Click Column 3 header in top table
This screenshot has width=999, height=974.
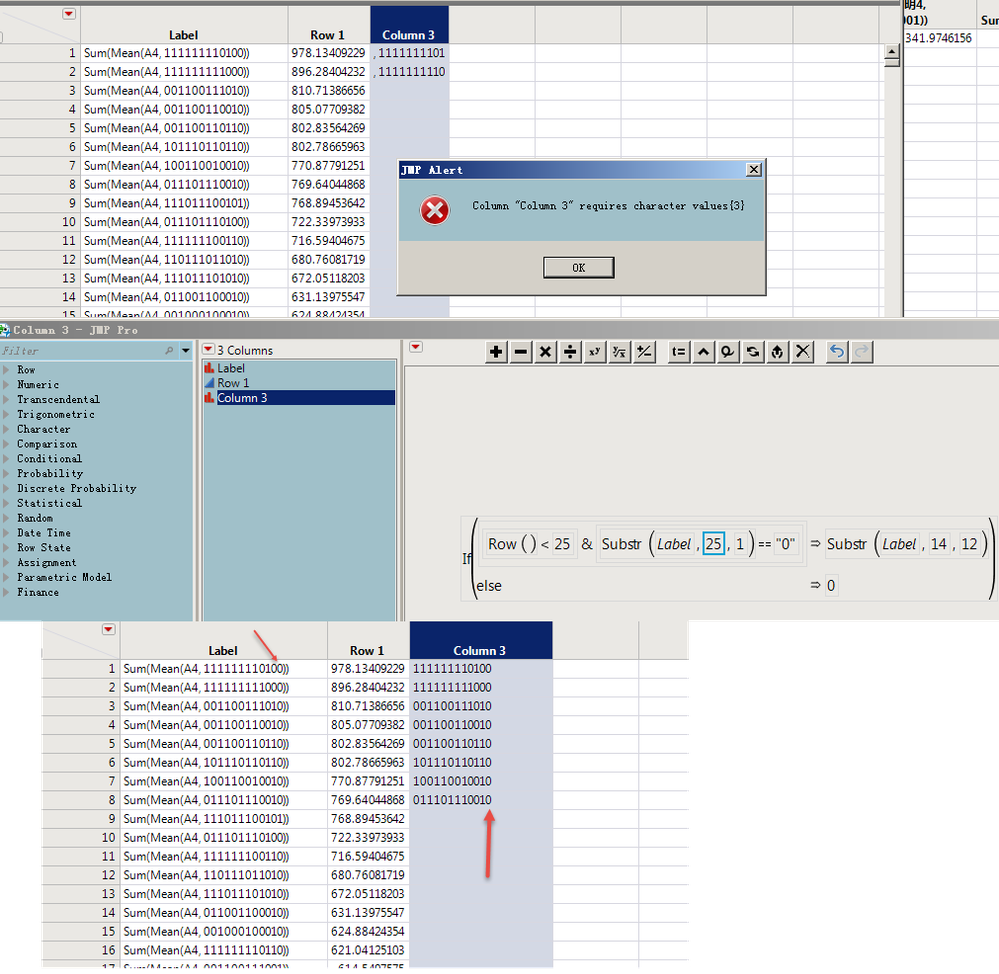click(x=409, y=25)
